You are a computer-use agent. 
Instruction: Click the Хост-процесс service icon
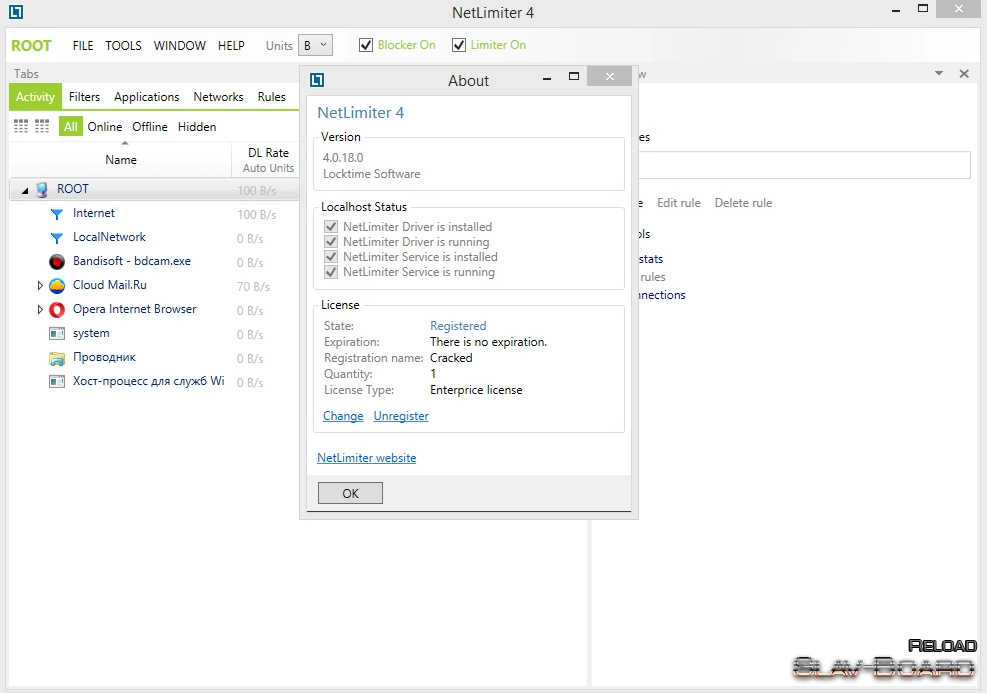pos(57,381)
